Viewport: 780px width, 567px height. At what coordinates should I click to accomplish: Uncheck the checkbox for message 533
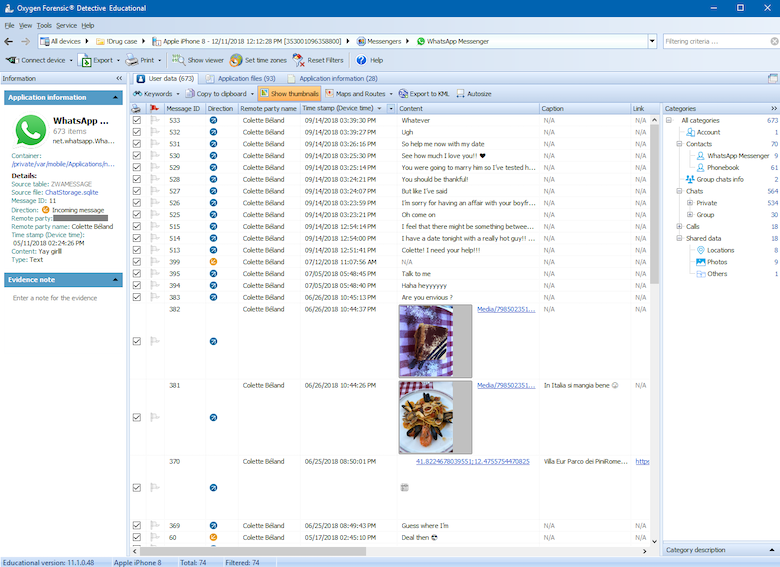[x=137, y=120]
